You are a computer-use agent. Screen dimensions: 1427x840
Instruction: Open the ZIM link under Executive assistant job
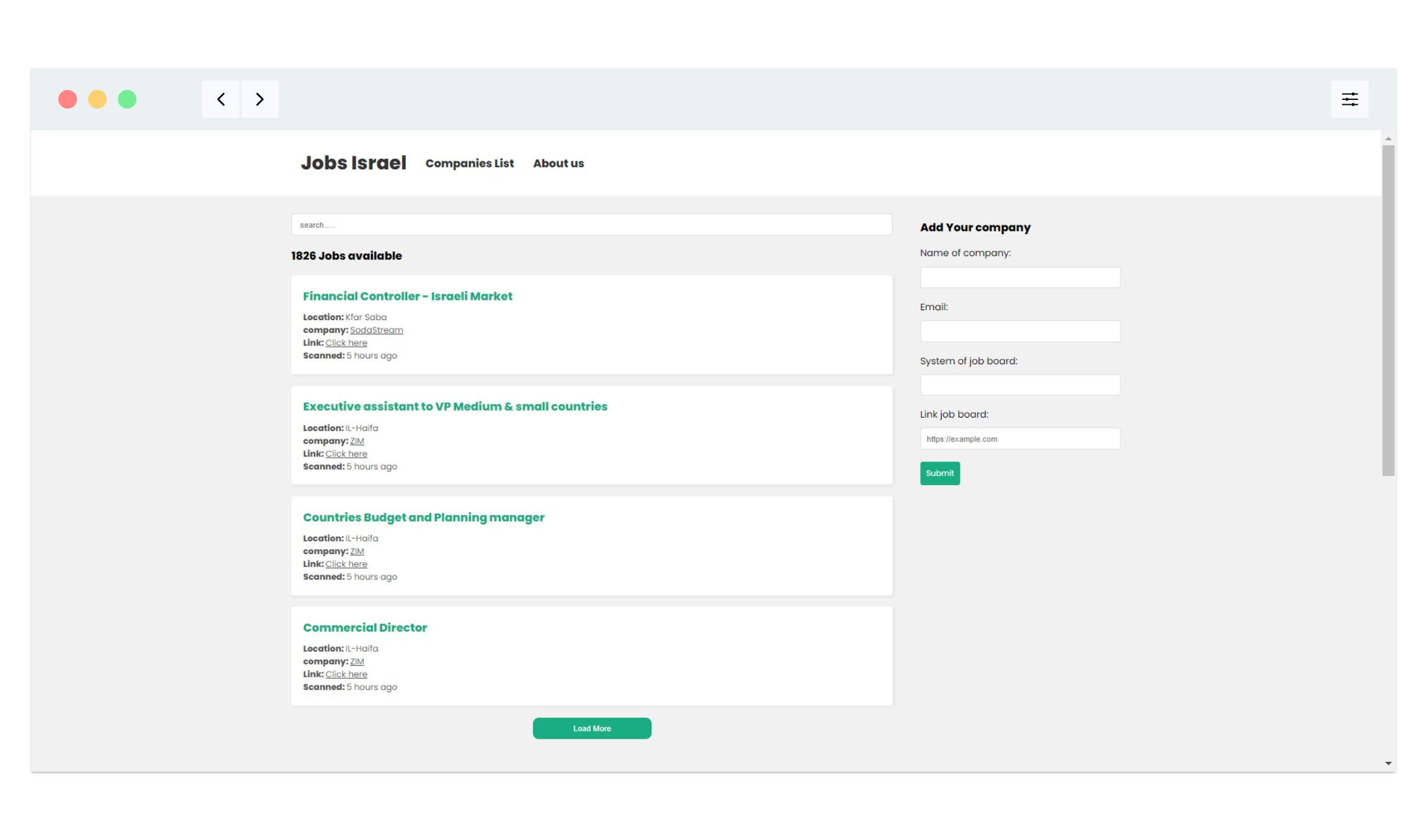click(x=356, y=440)
